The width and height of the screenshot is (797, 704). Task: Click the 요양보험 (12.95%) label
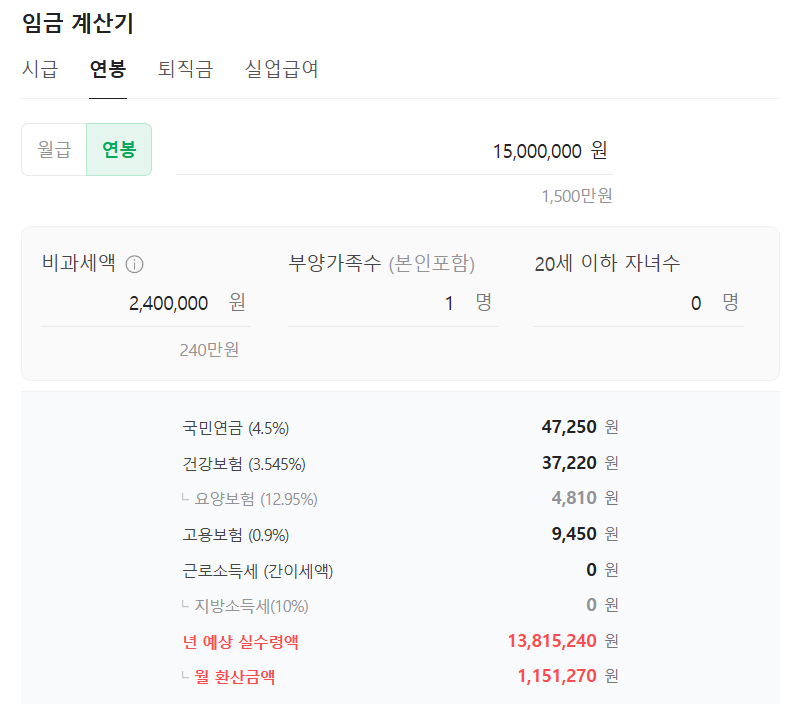point(256,499)
